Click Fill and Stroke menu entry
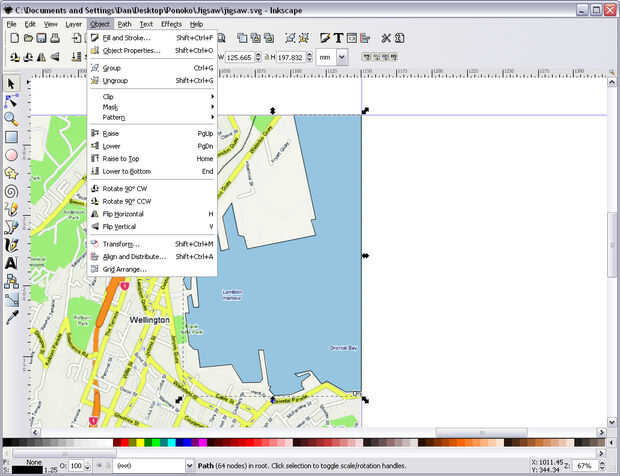Viewport: 620px width, 476px height. pyautogui.click(x=126, y=38)
